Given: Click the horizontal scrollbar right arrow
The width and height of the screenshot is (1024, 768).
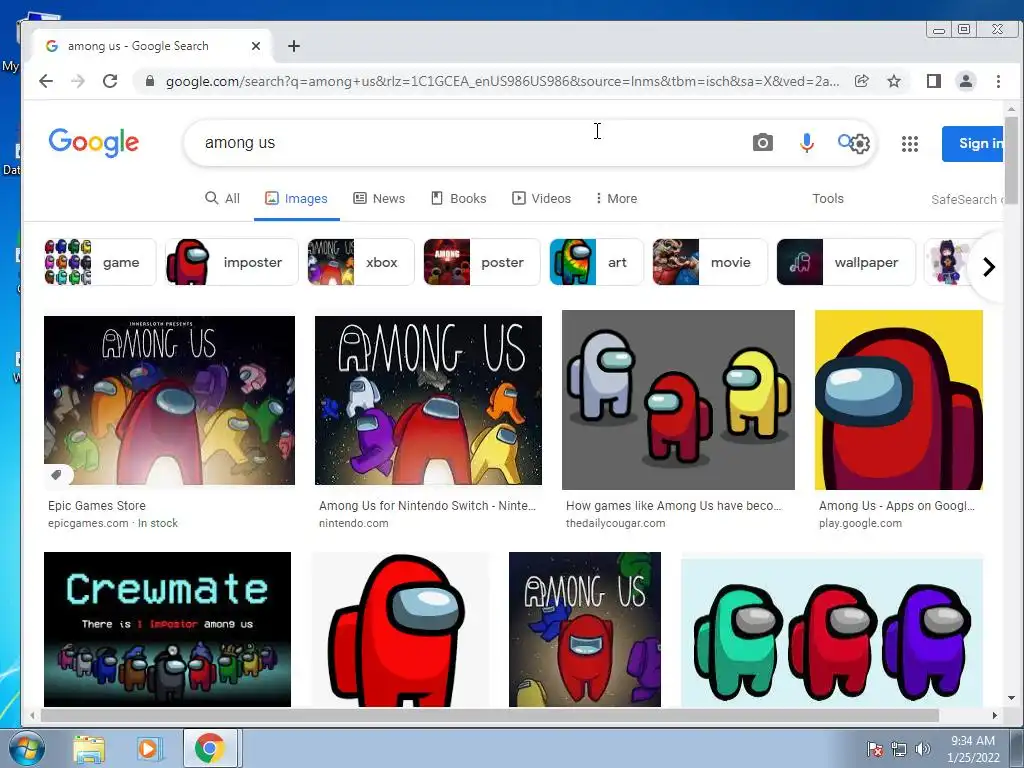Looking at the screenshot, I should [995, 716].
